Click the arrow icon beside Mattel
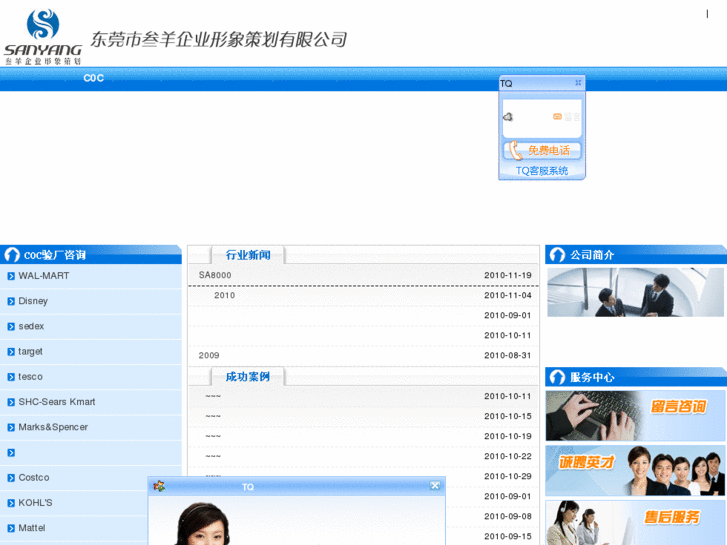 click(11, 528)
